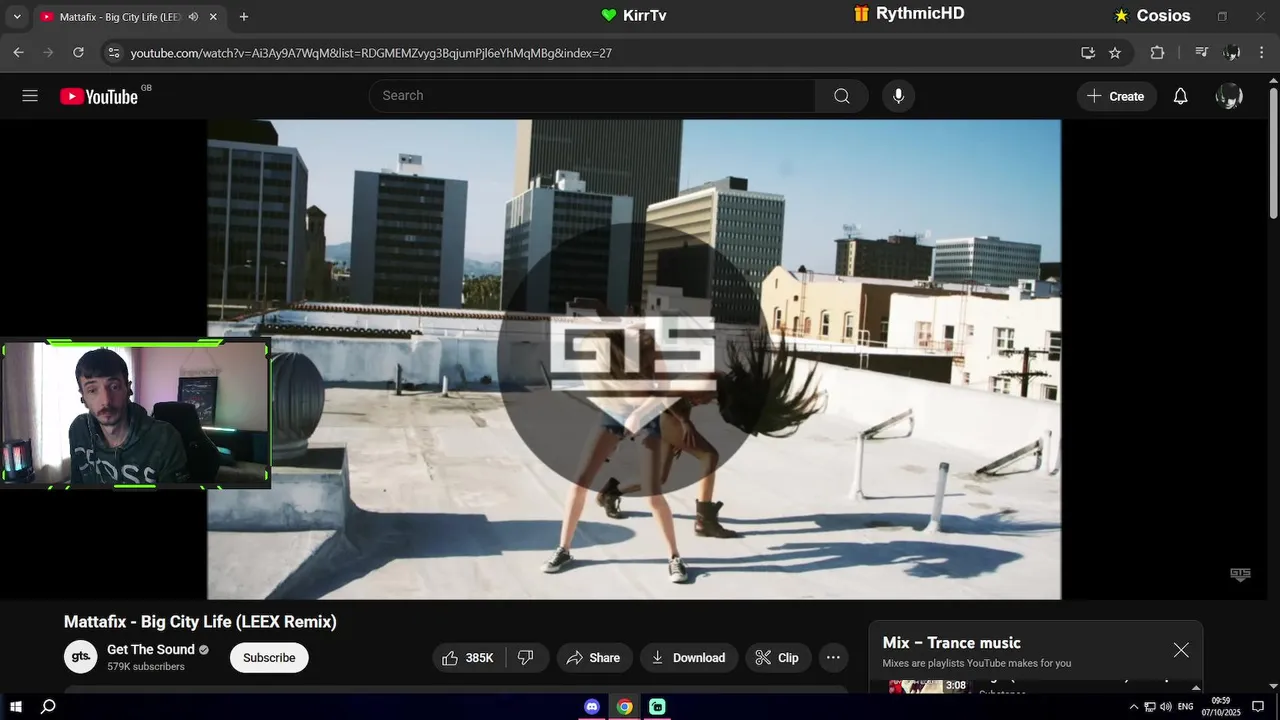Go to the YouTube home logo
The height and width of the screenshot is (720, 1280).
click(x=98, y=96)
